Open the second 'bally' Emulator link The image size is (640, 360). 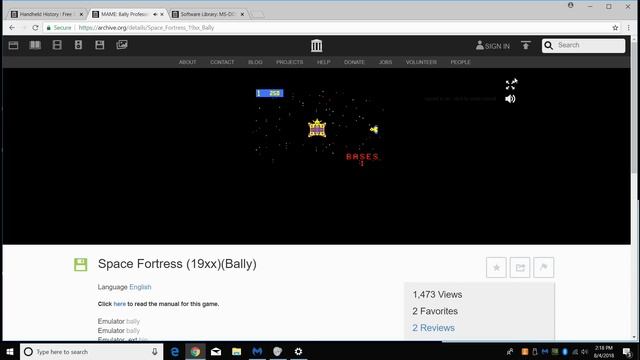133,331
